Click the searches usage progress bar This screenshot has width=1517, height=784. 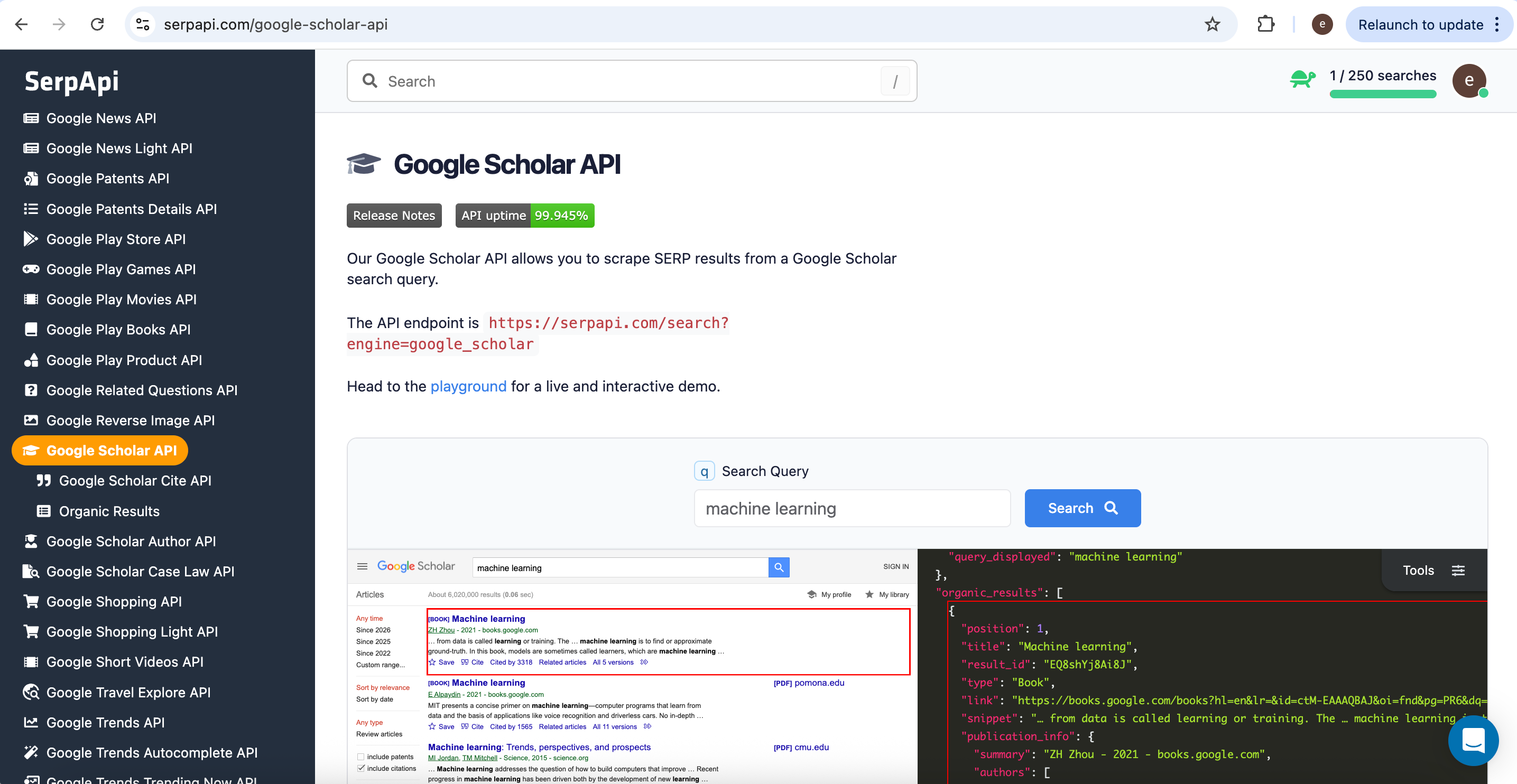[1382, 94]
